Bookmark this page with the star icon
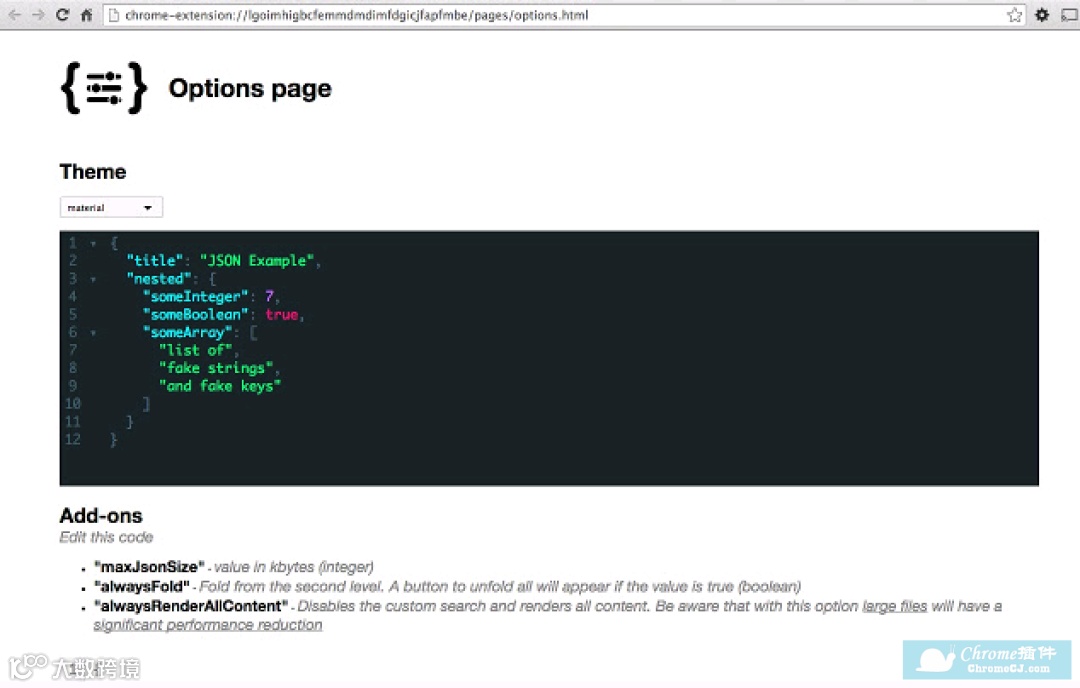1080x688 pixels. (x=1013, y=15)
